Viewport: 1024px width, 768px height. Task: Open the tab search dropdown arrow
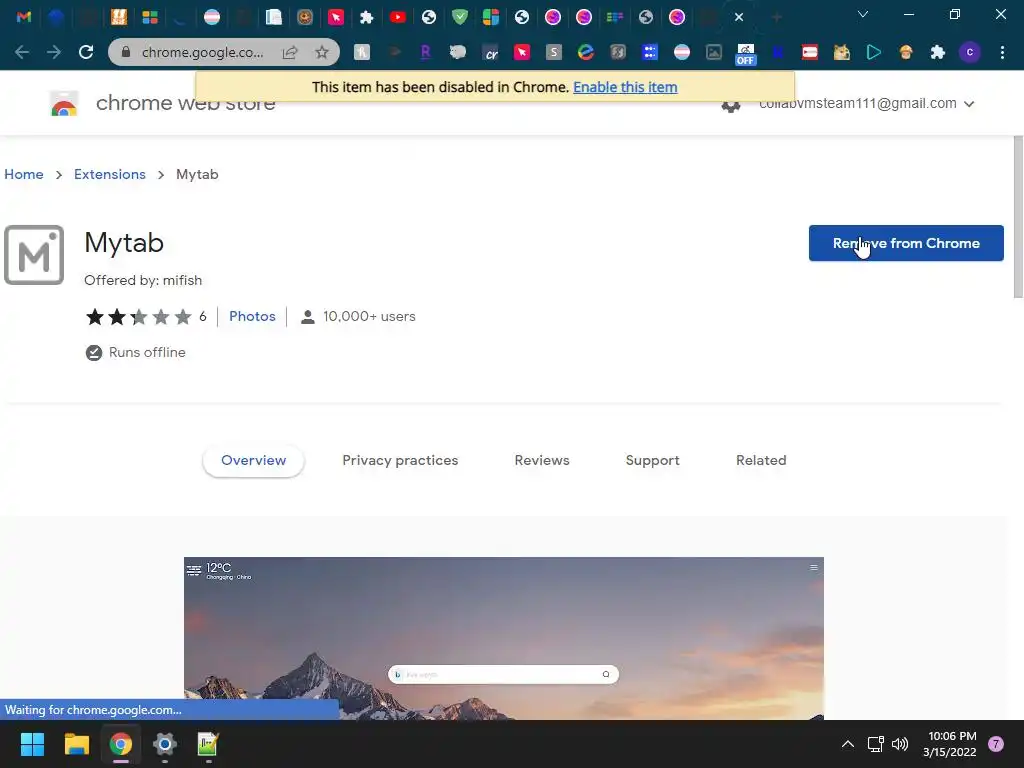863,14
